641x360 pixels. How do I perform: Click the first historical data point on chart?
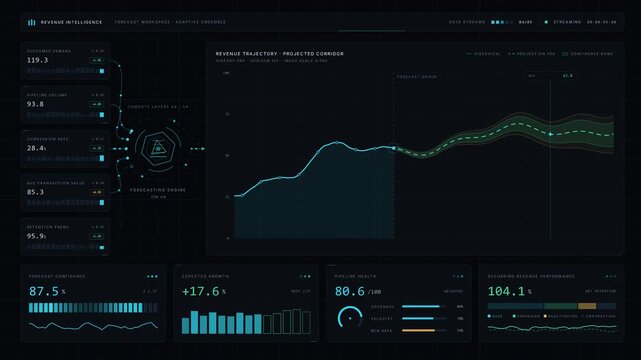tap(242, 196)
